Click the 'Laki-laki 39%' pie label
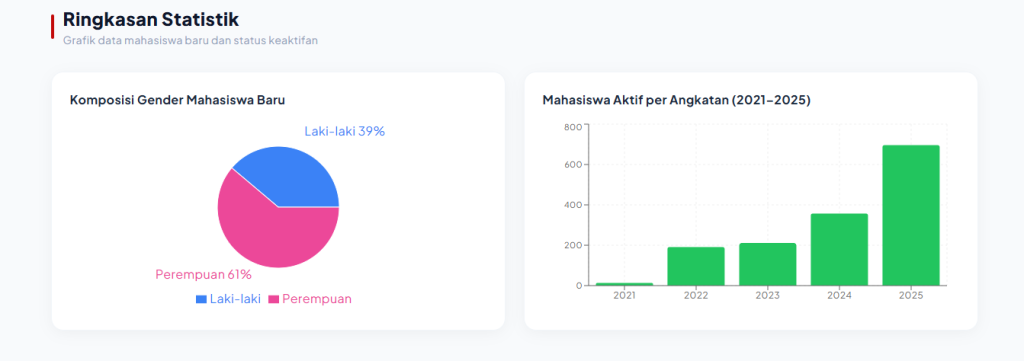This screenshot has width=1024, height=361. [345, 131]
